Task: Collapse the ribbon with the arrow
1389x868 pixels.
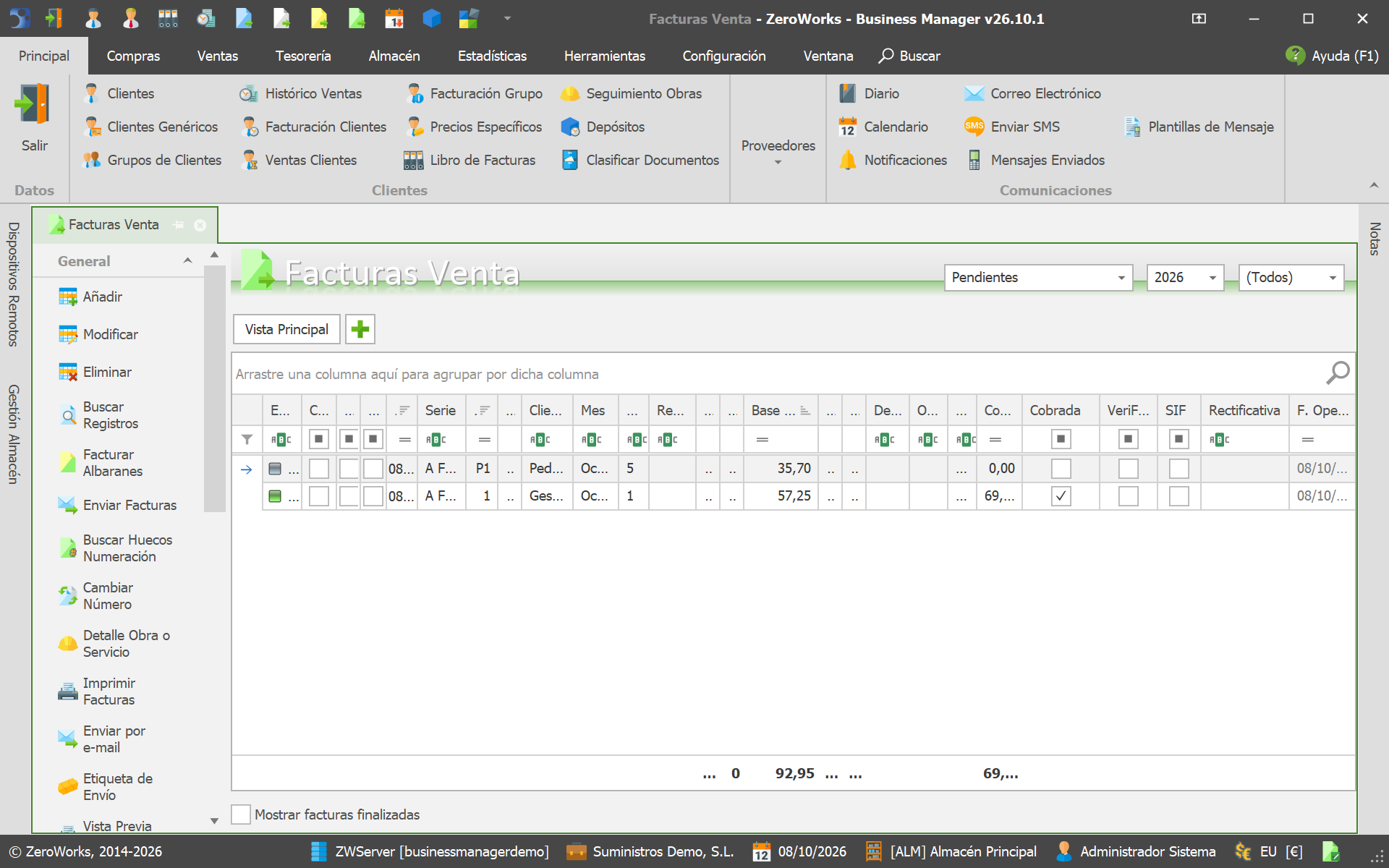Action: click(1374, 186)
